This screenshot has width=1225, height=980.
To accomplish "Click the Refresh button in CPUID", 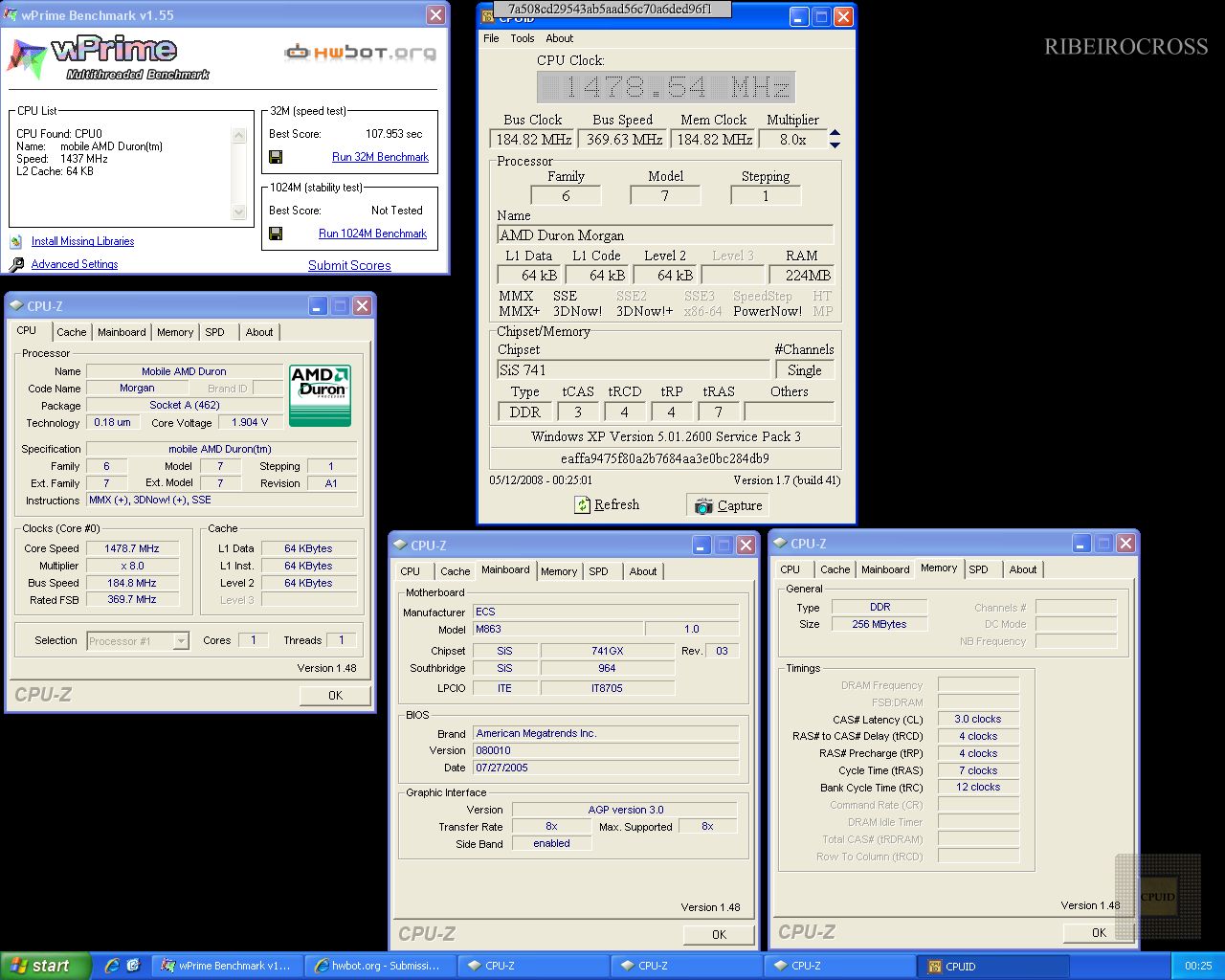I will [x=607, y=504].
